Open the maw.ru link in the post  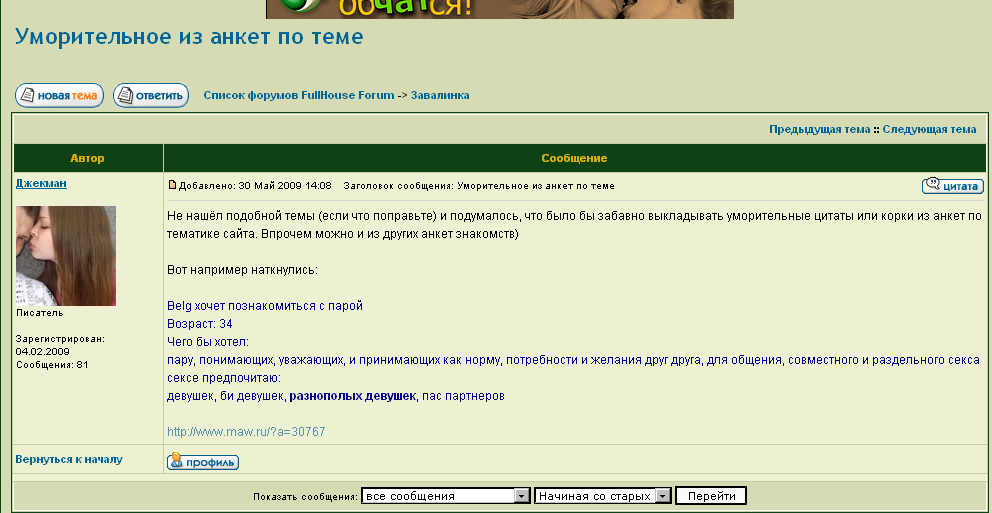click(245, 432)
